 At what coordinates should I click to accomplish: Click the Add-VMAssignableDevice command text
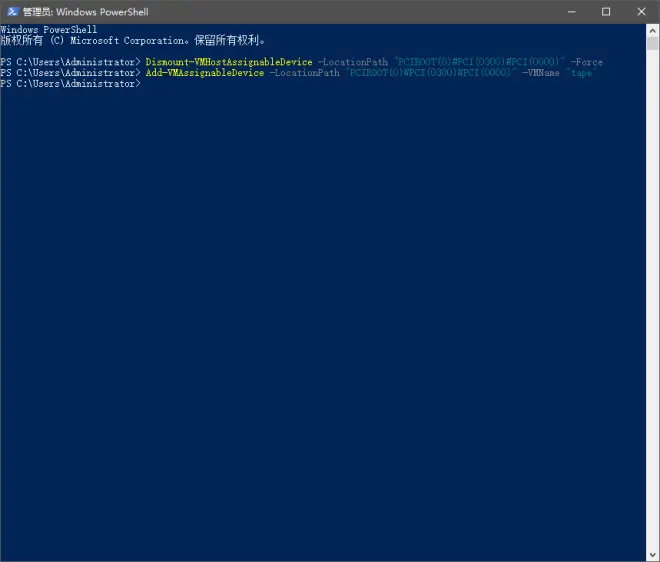point(205,73)
